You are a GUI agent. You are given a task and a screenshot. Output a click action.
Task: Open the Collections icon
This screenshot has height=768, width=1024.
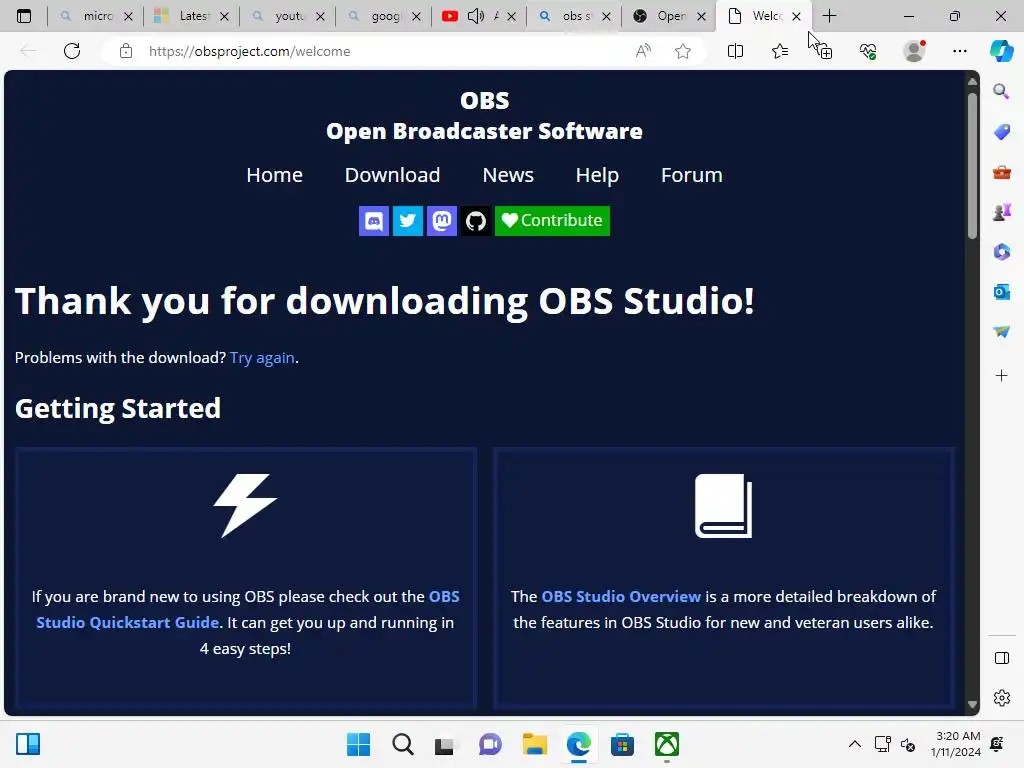(824, 51)
